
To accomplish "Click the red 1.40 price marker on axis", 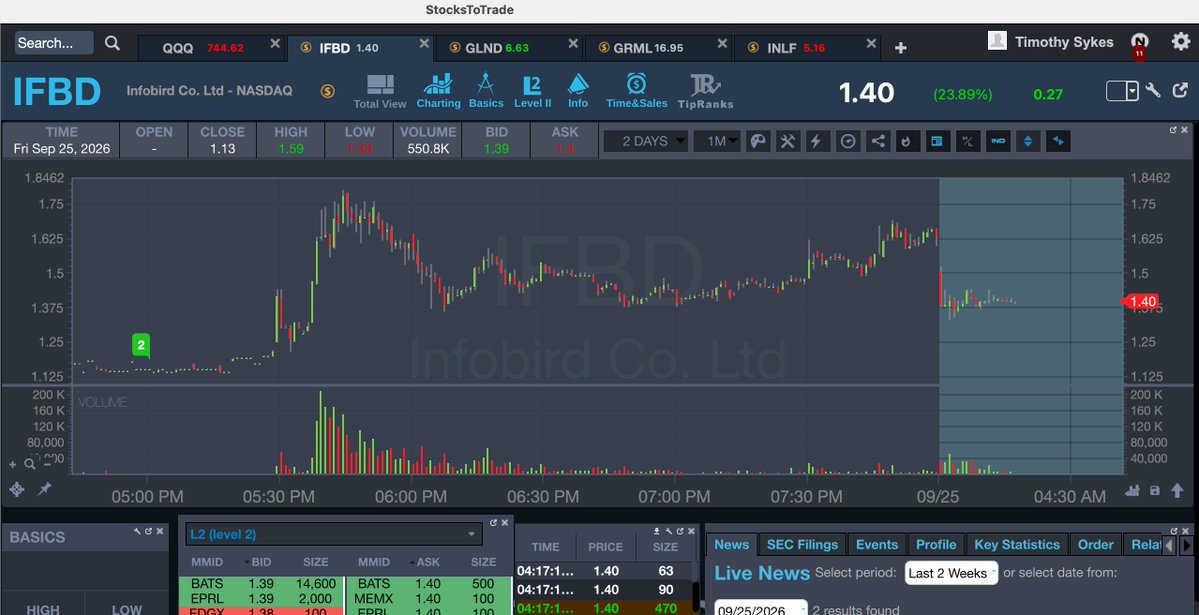I will click(x=1140, y=301).
